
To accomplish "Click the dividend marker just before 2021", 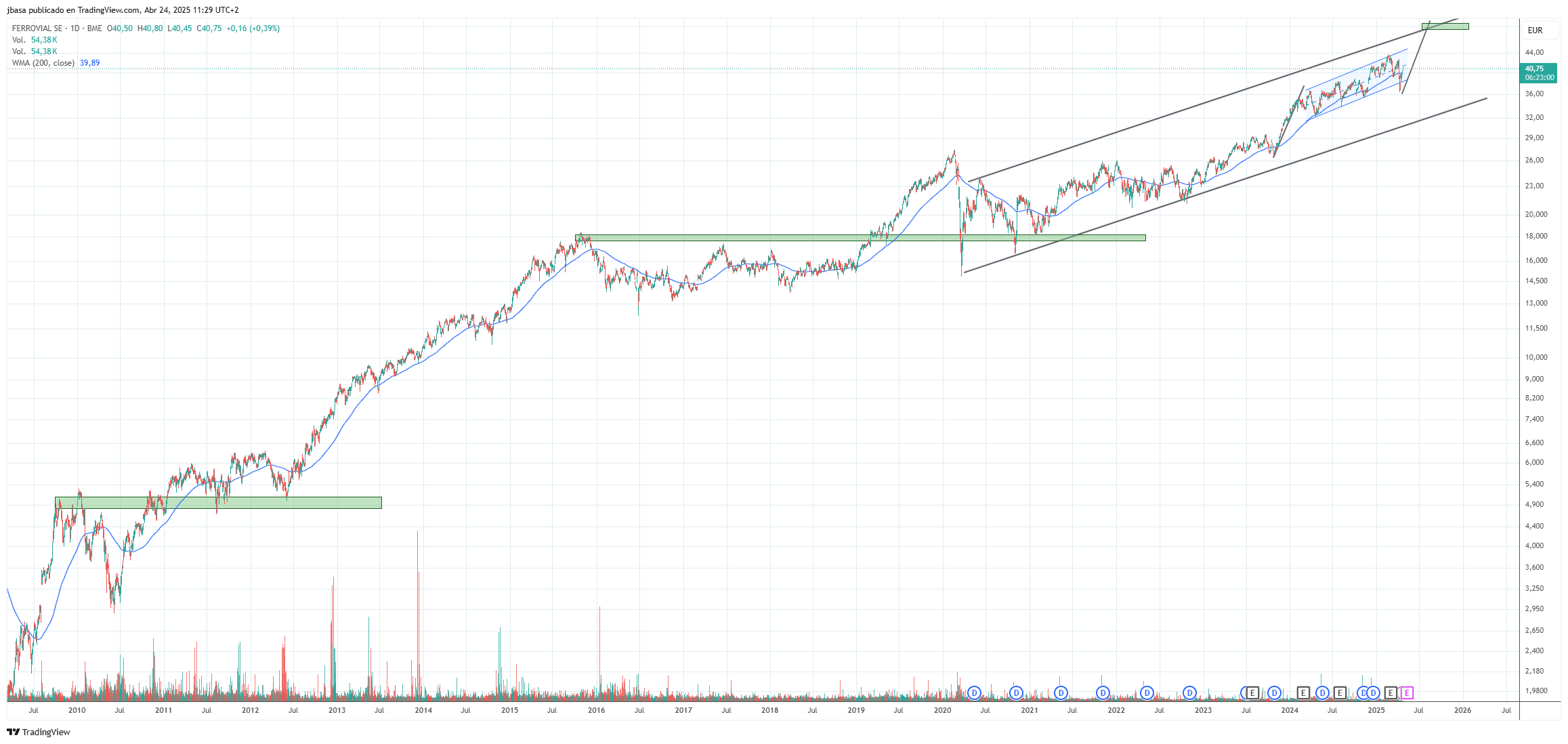I will pyautogui.click(x=1016, y=693).
